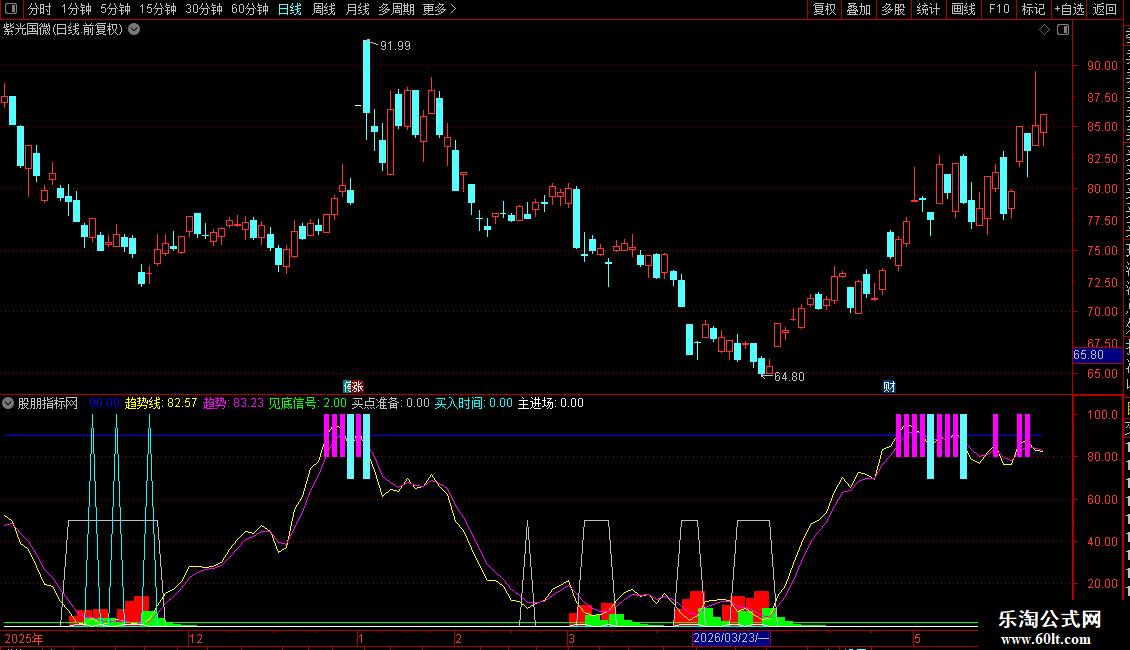Select the 日线 daily tab
Image resolution: width=1130 pixels, height=650 pixels.
pos(290,9)
